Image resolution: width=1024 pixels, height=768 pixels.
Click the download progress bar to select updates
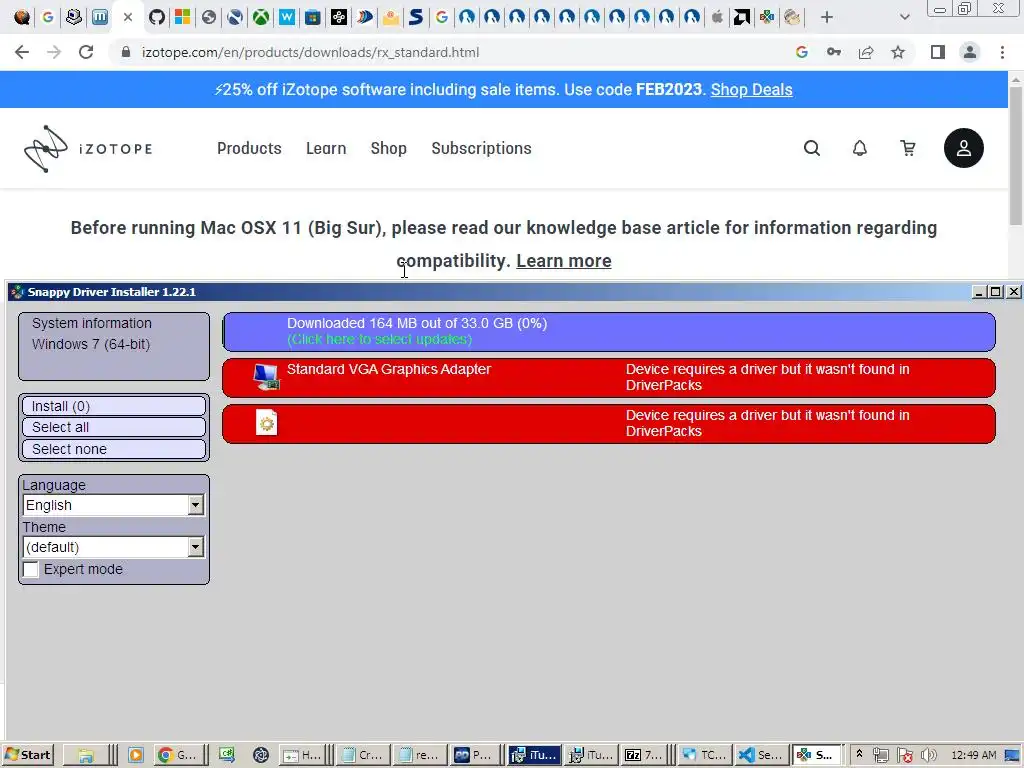click(609, 331)
